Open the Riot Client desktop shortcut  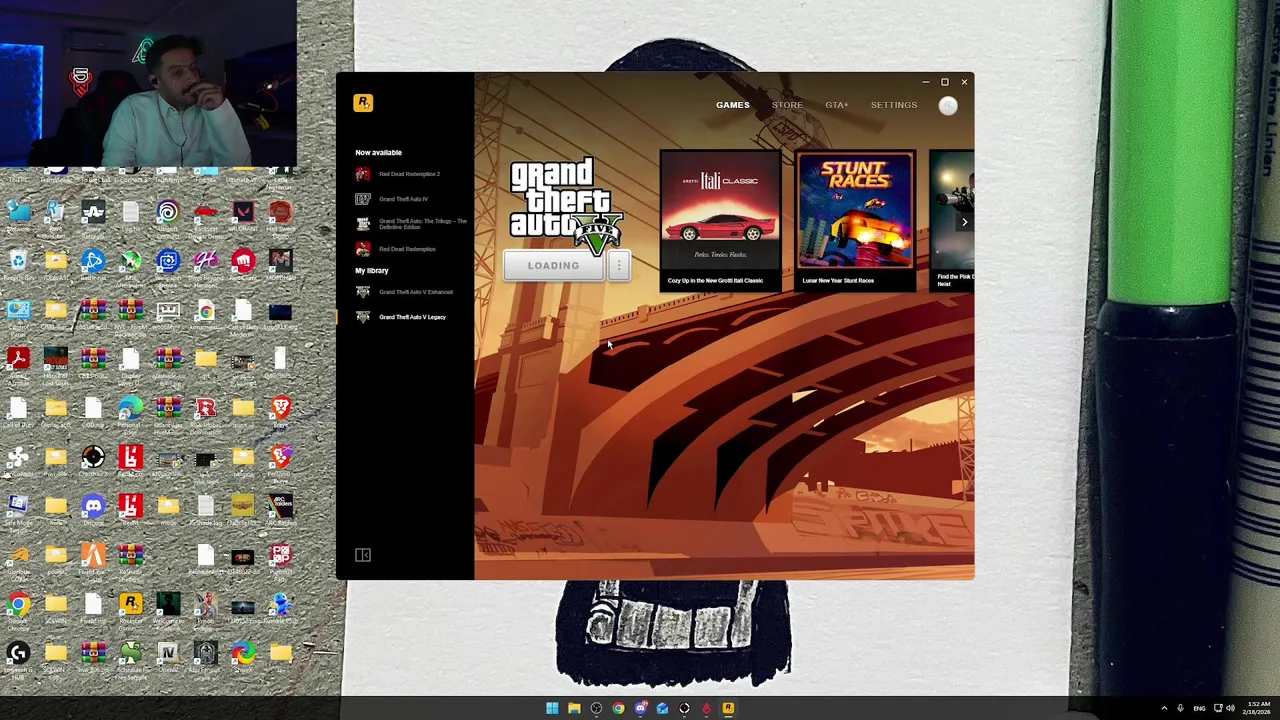coord(244,265)
